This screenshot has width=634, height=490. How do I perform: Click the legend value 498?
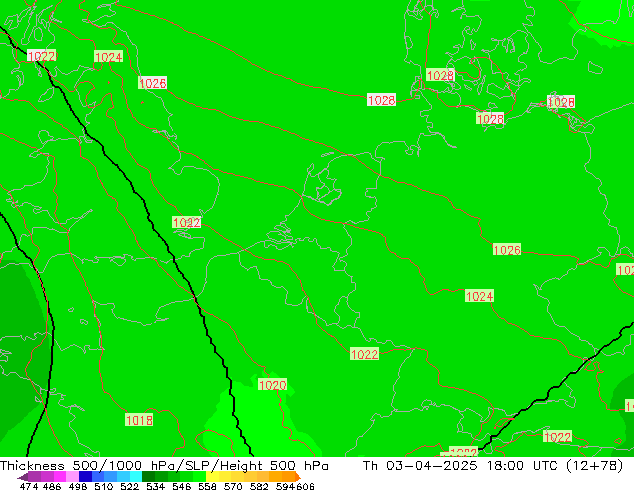pos(78,486)
